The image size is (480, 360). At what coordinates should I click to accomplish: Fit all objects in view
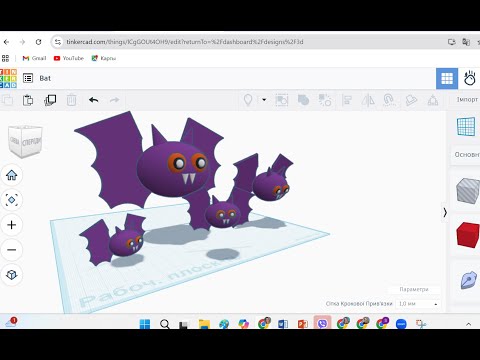[x=12, y=200]
